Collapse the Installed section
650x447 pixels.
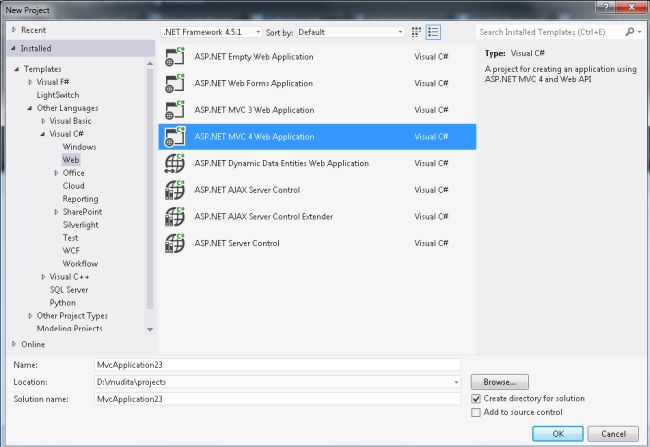13,48
